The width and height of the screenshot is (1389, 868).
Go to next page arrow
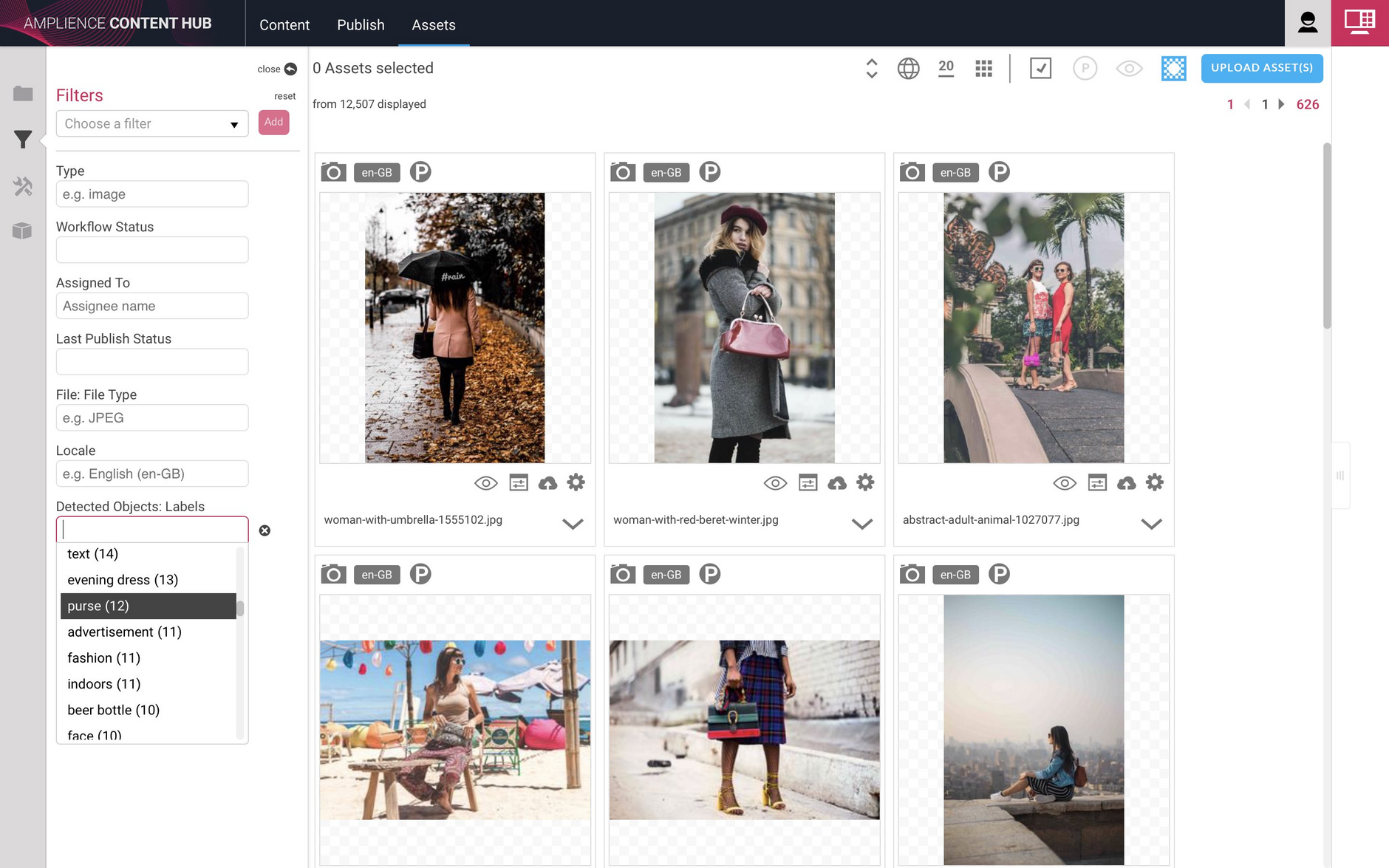[1282, 104]
